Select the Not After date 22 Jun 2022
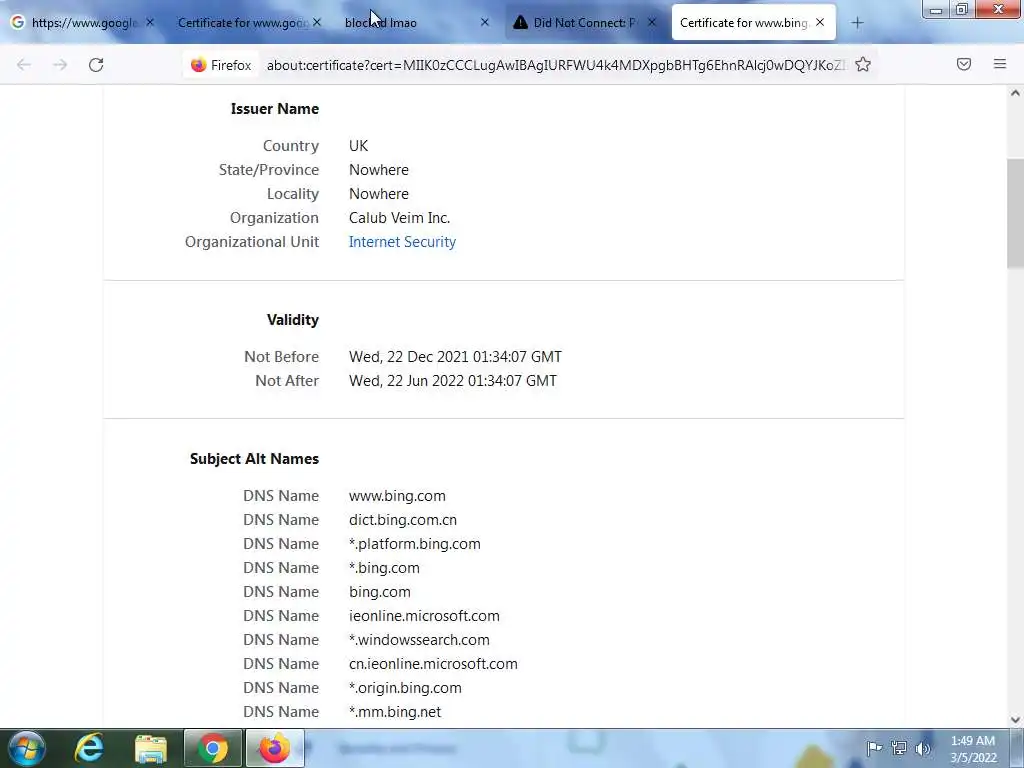1024x768 pixels. (x=453, y=381)
